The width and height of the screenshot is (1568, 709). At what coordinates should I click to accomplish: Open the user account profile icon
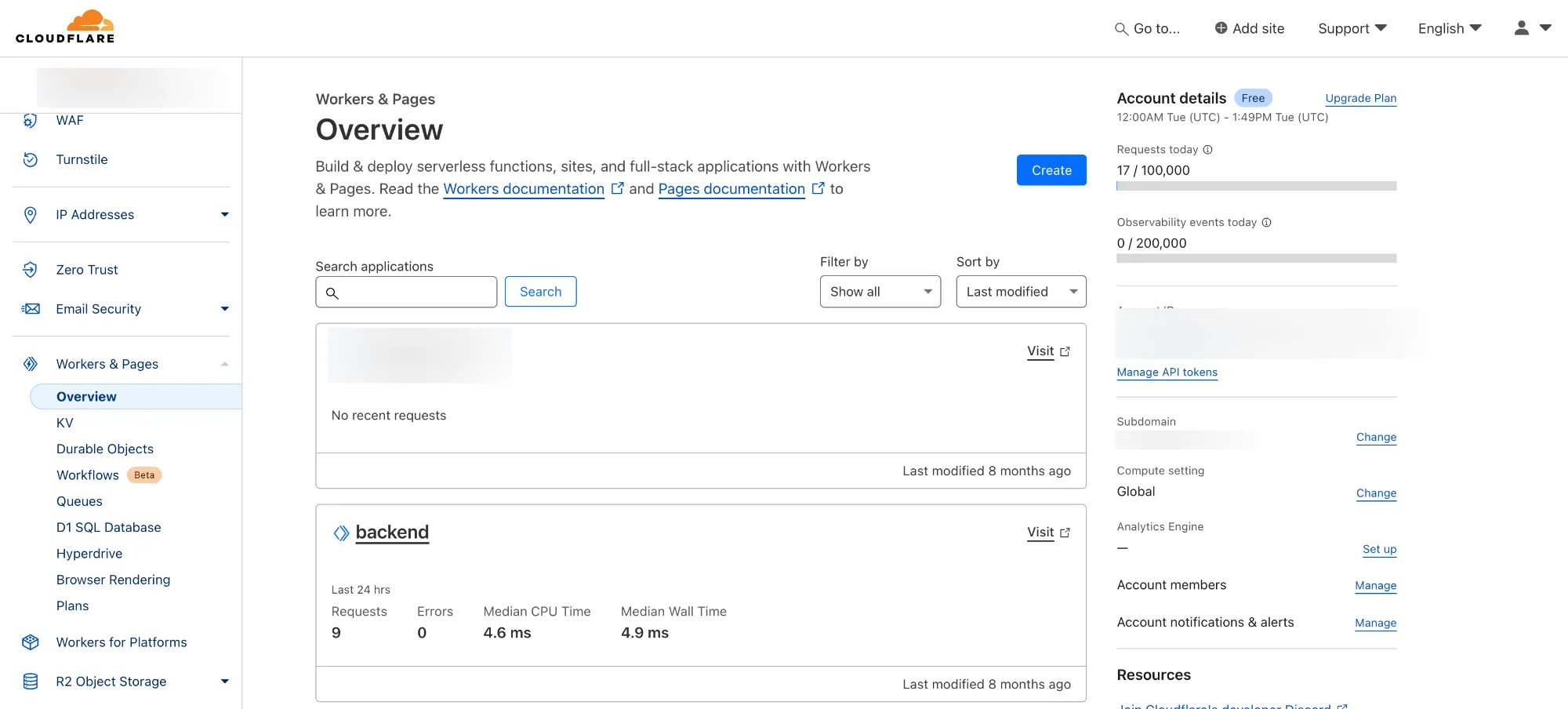tap(1522, 27)
